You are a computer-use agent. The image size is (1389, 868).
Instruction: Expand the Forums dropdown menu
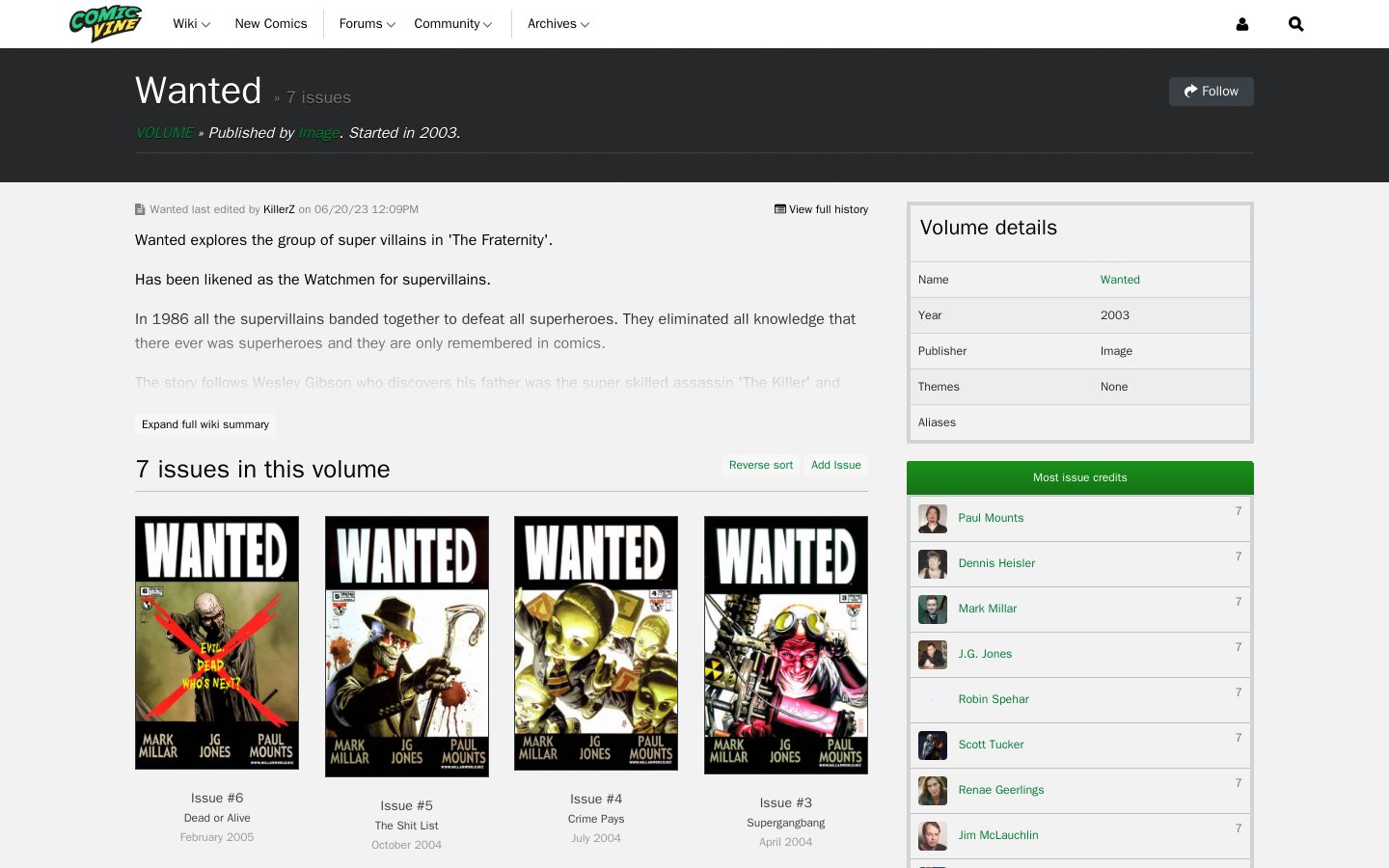tap(368, 24)
